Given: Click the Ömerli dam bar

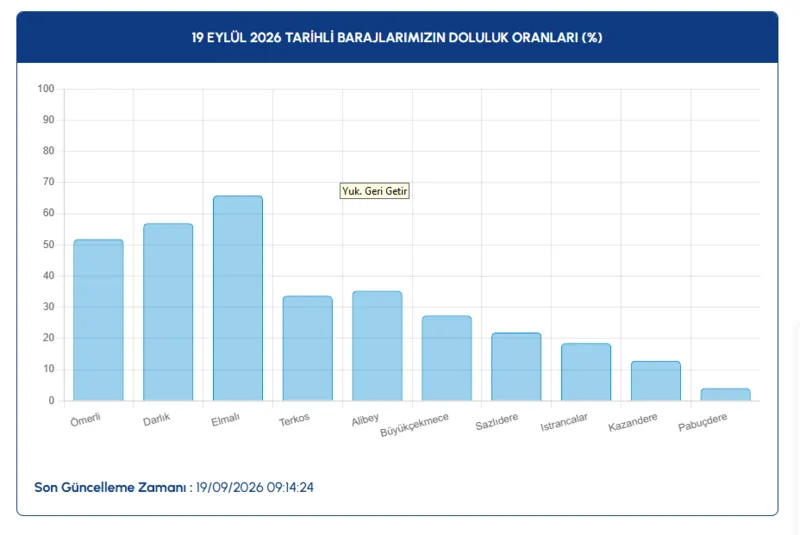Looking at the screenshot, I should [x=98, y=320].
